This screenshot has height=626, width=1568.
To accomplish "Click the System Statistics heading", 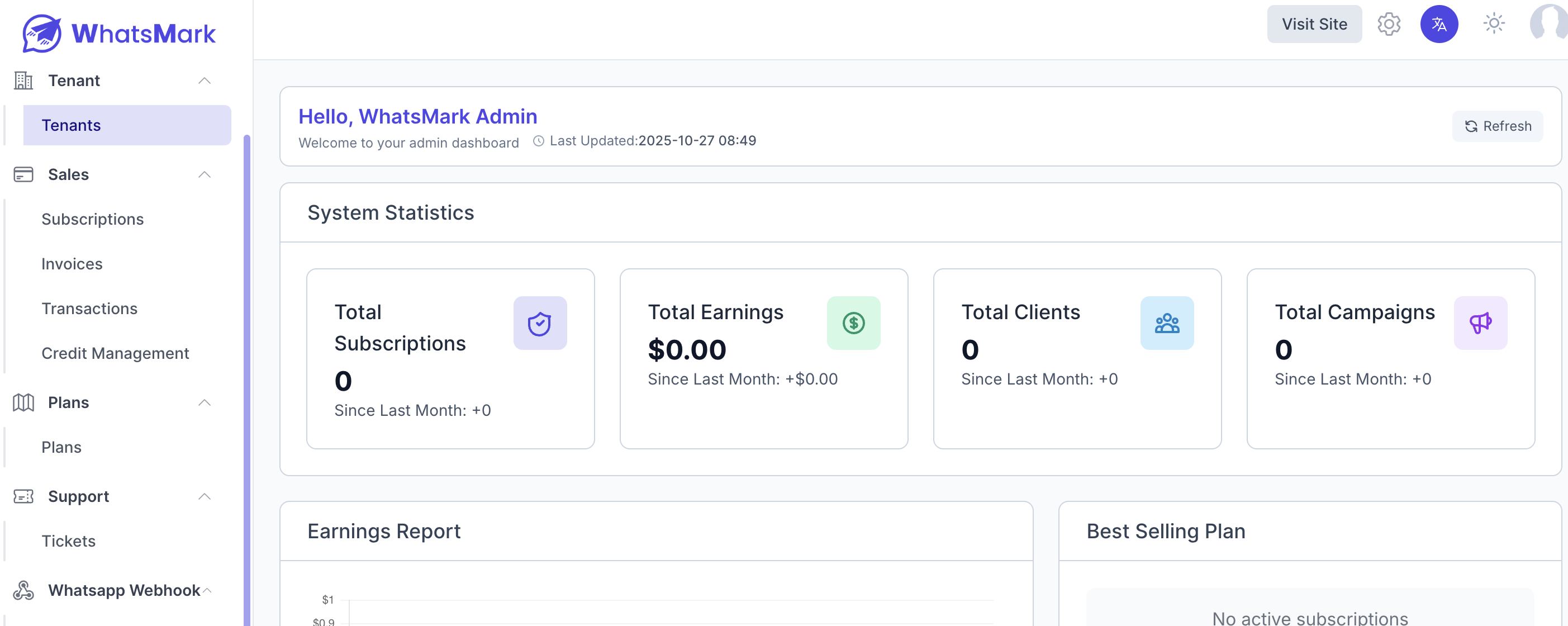I will [390, 212].
